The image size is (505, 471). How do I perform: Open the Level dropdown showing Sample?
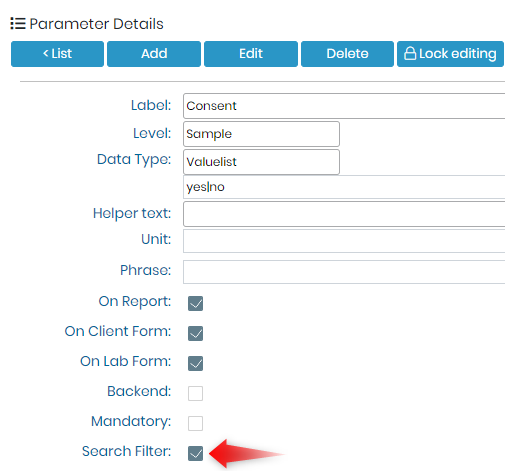[x=261, y=134]
